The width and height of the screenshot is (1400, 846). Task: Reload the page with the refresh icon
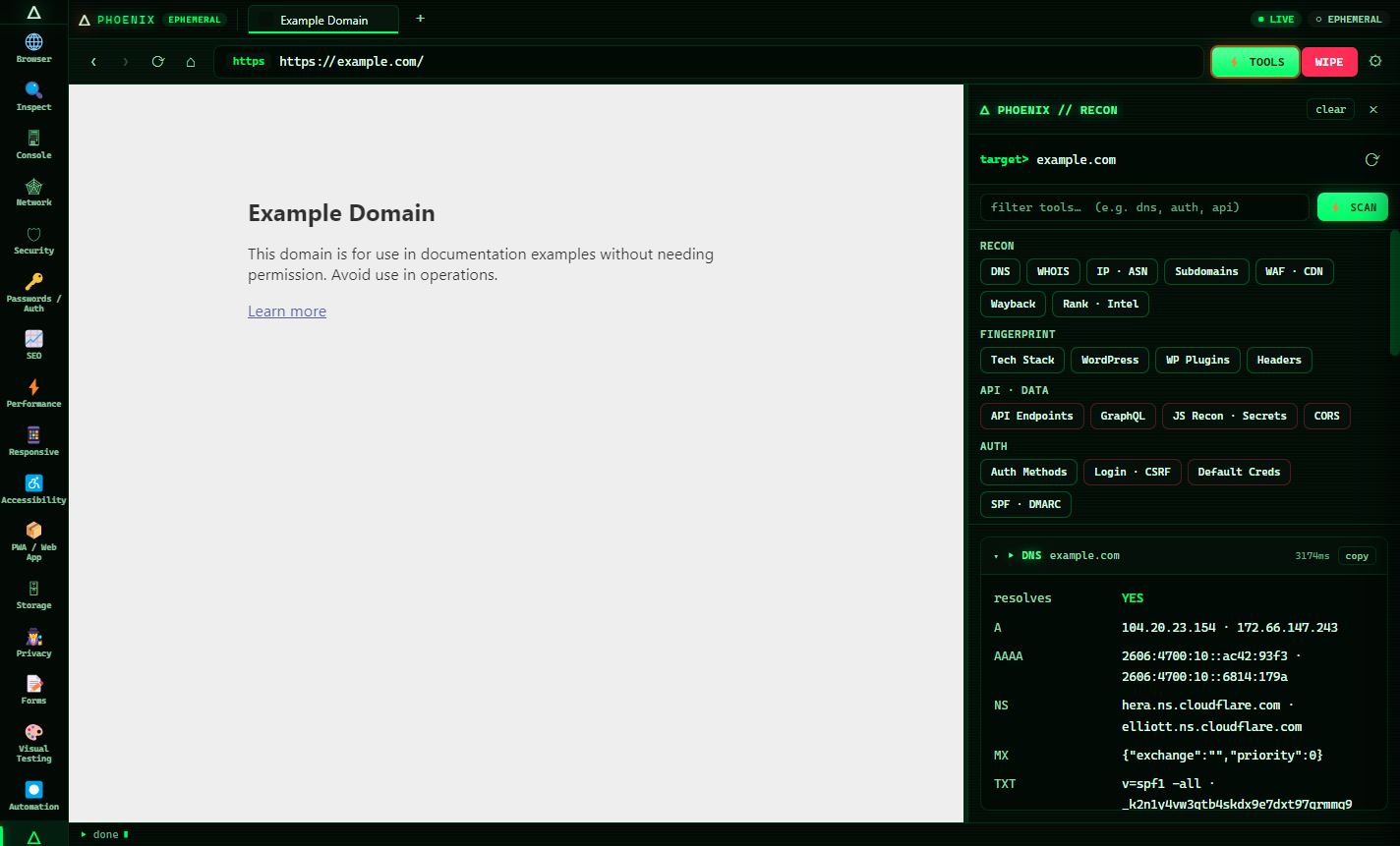click(157, 62)
